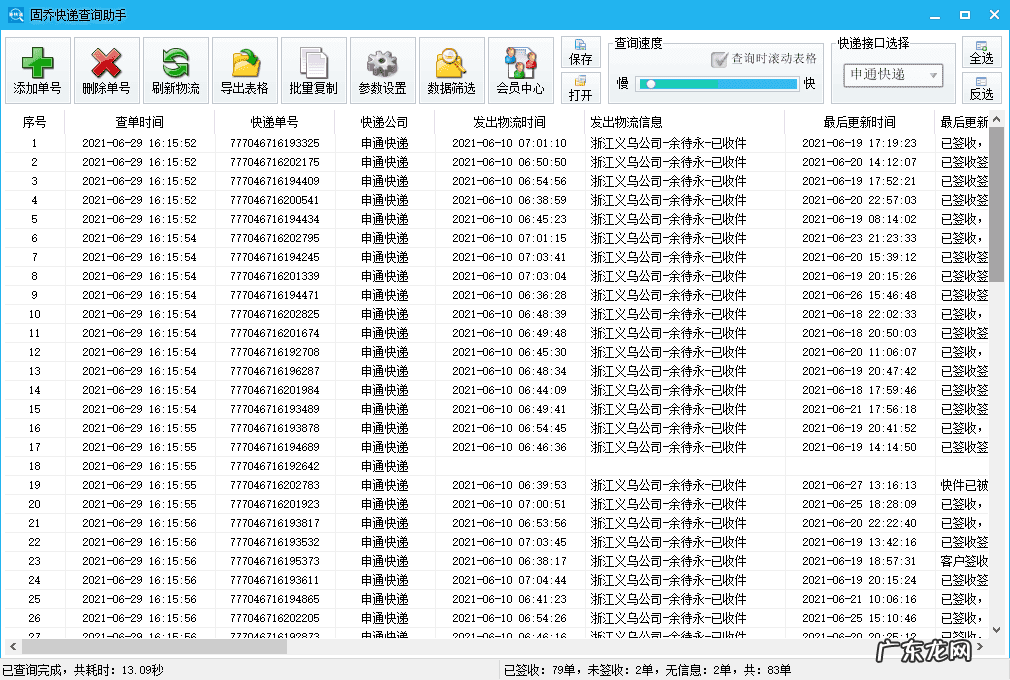This screenshot has width=1010, height=680.
Task: Click the 快递单号 column header
Action: point(287,121)
